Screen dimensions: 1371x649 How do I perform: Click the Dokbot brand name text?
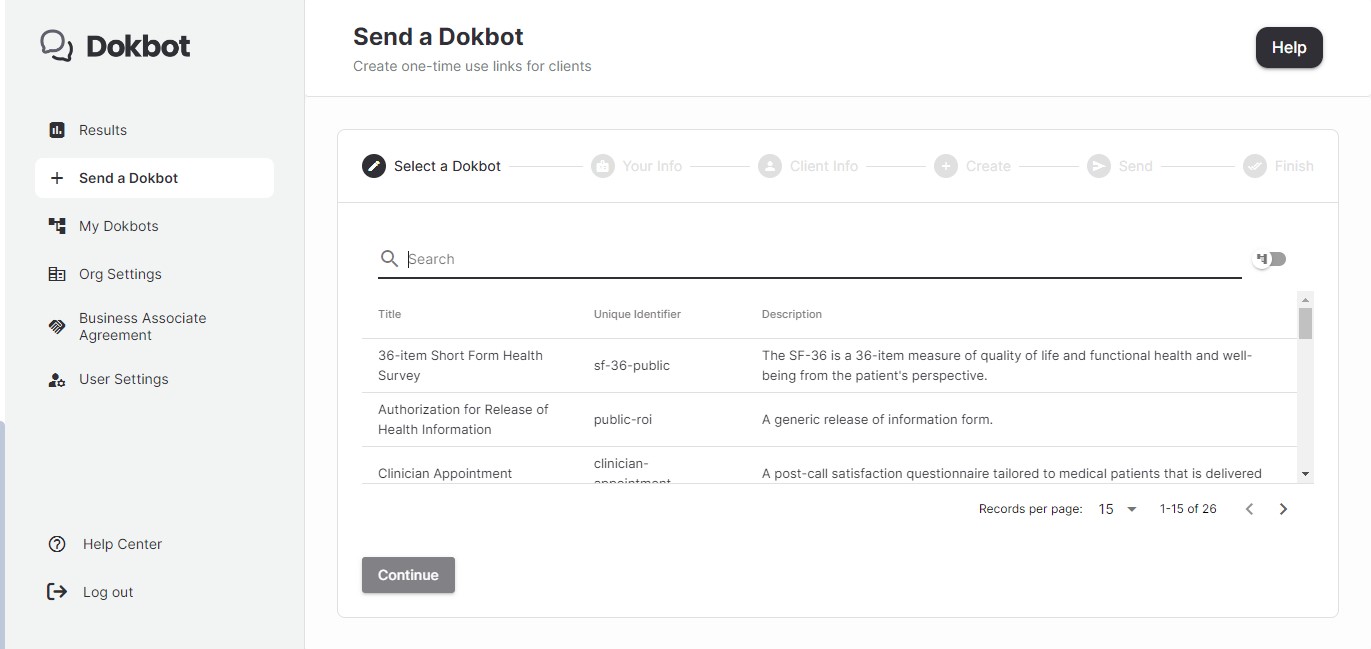(x=138, y=46)
